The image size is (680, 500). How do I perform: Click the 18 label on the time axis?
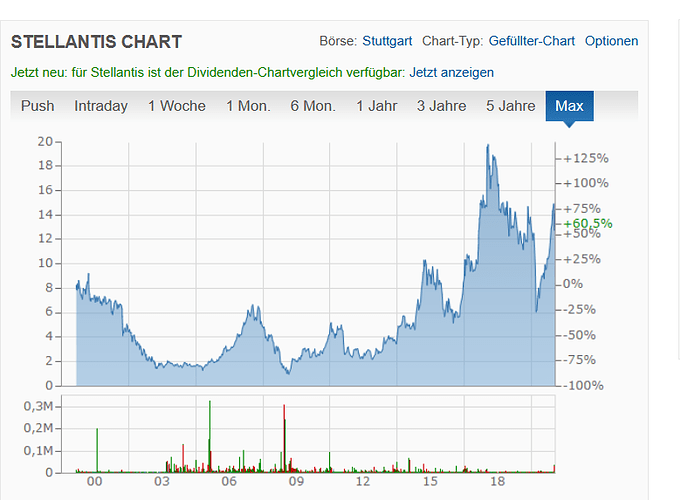pos(497,481)
